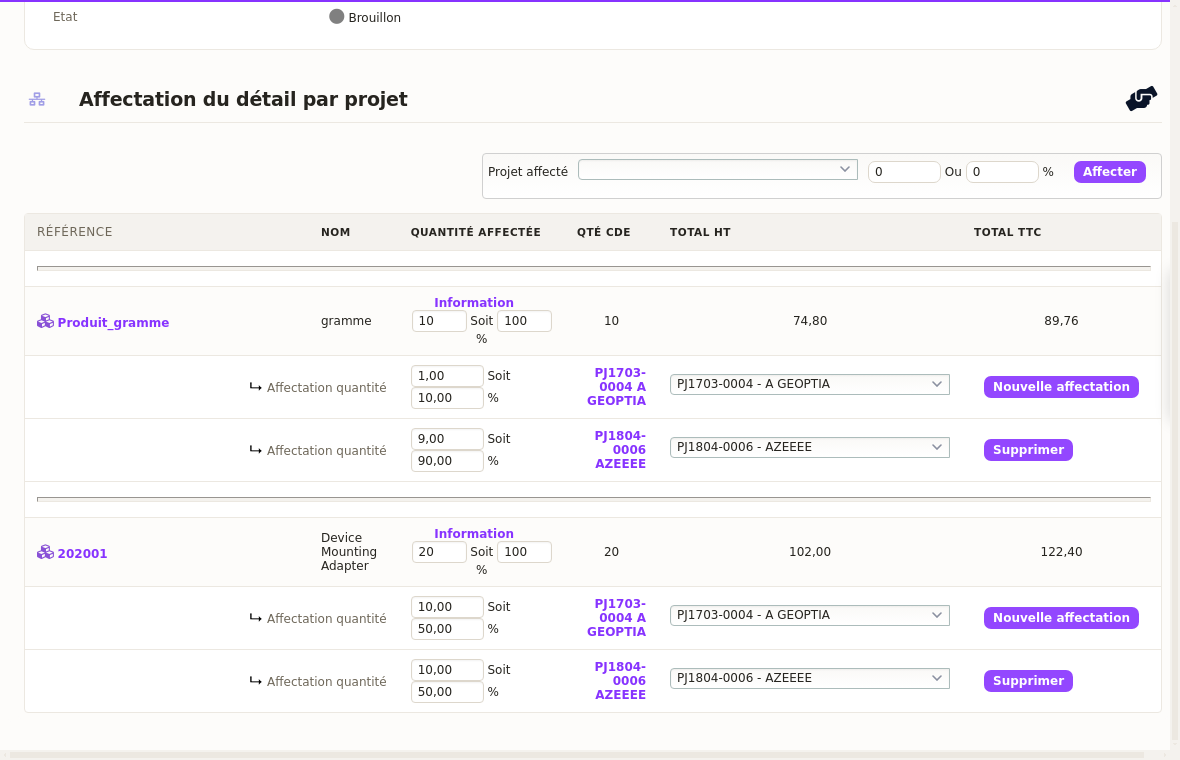Click the Device Mounting Adapter name
1180x760 pixels.
tap(348, 552)
